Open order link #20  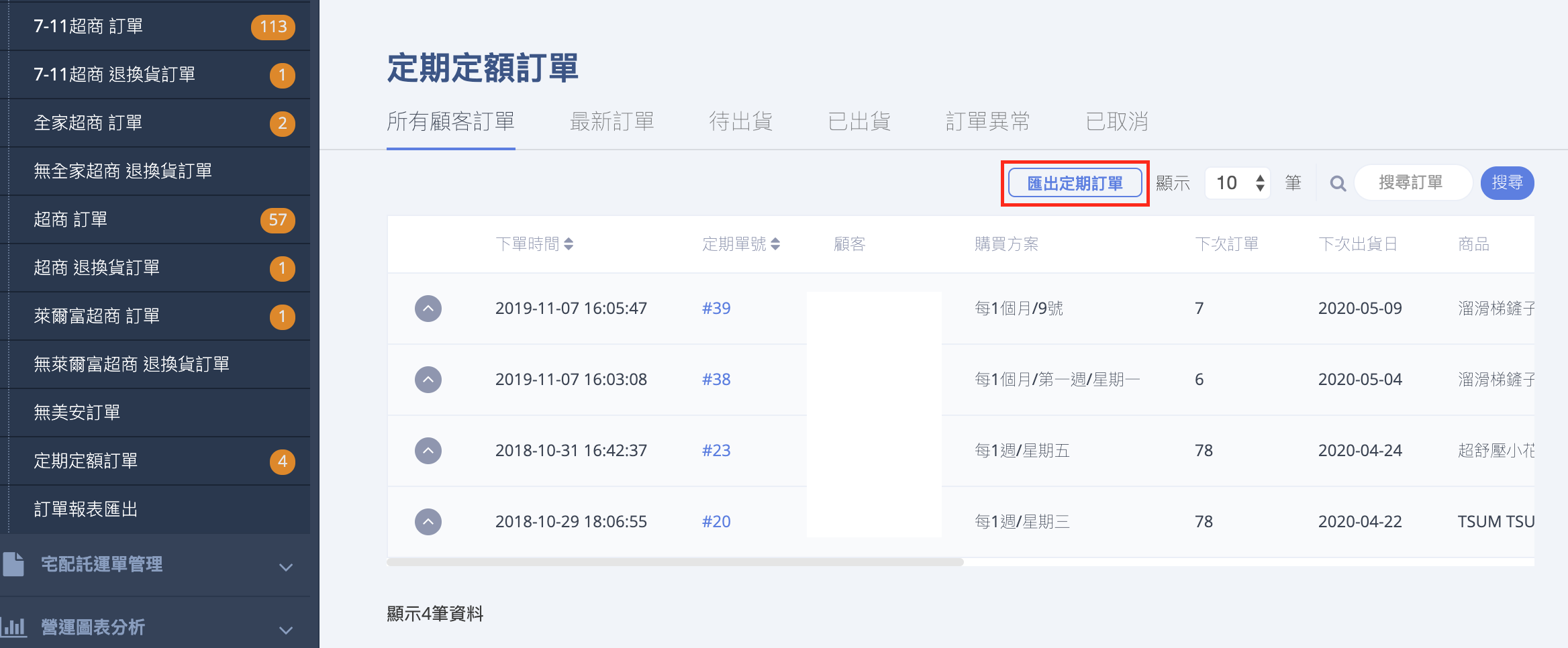[x=716, y=522]
